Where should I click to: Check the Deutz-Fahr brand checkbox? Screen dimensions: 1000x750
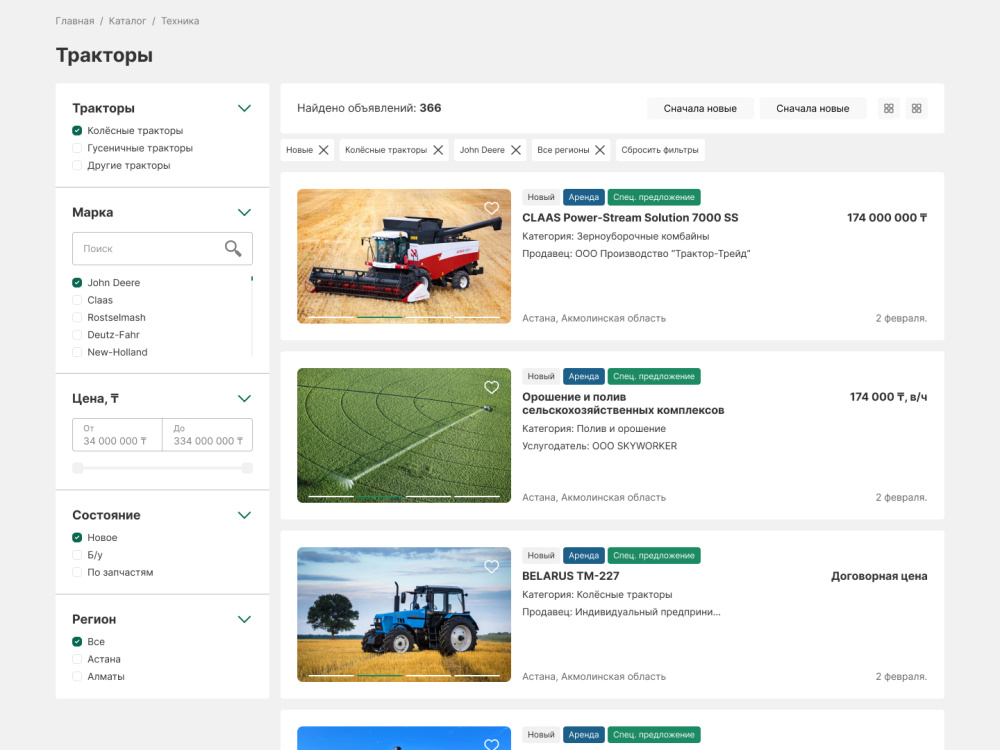point(77,334)
